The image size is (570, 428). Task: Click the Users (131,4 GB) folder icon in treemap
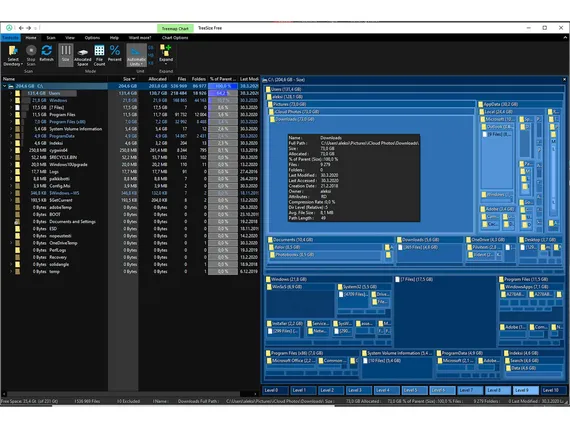(x=268, y=89)
